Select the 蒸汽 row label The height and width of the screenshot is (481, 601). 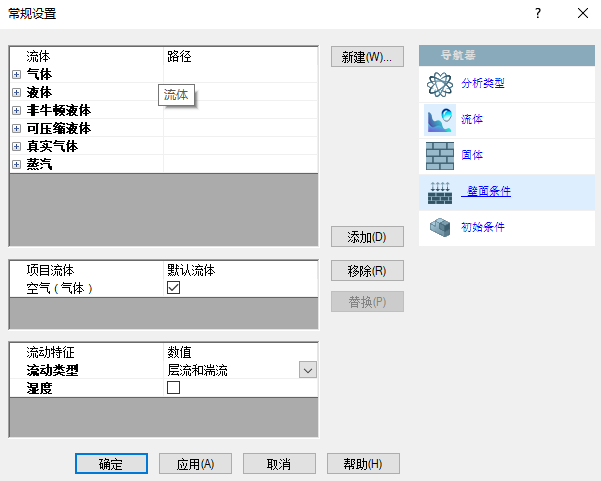coord(39,164)
